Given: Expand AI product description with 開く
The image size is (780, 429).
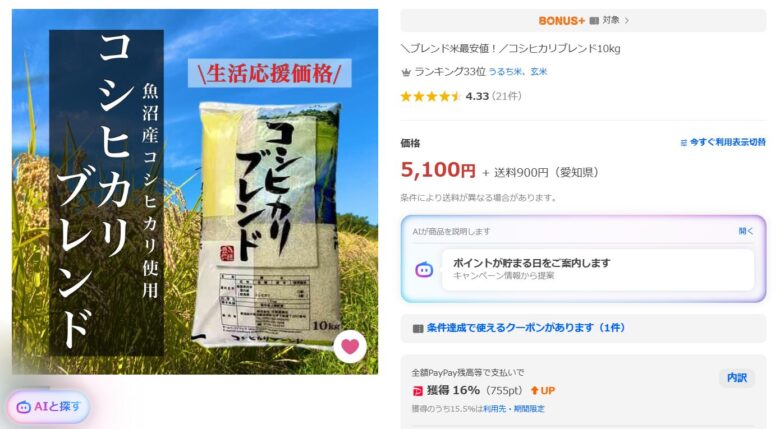Looking at the screenshot, I should click(x=746, y=231).
